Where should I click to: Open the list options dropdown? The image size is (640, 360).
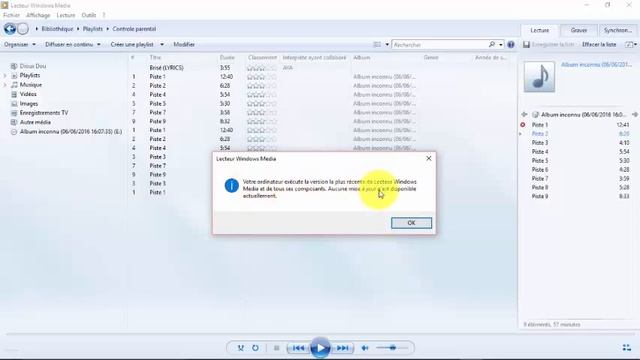click(631, 44)
